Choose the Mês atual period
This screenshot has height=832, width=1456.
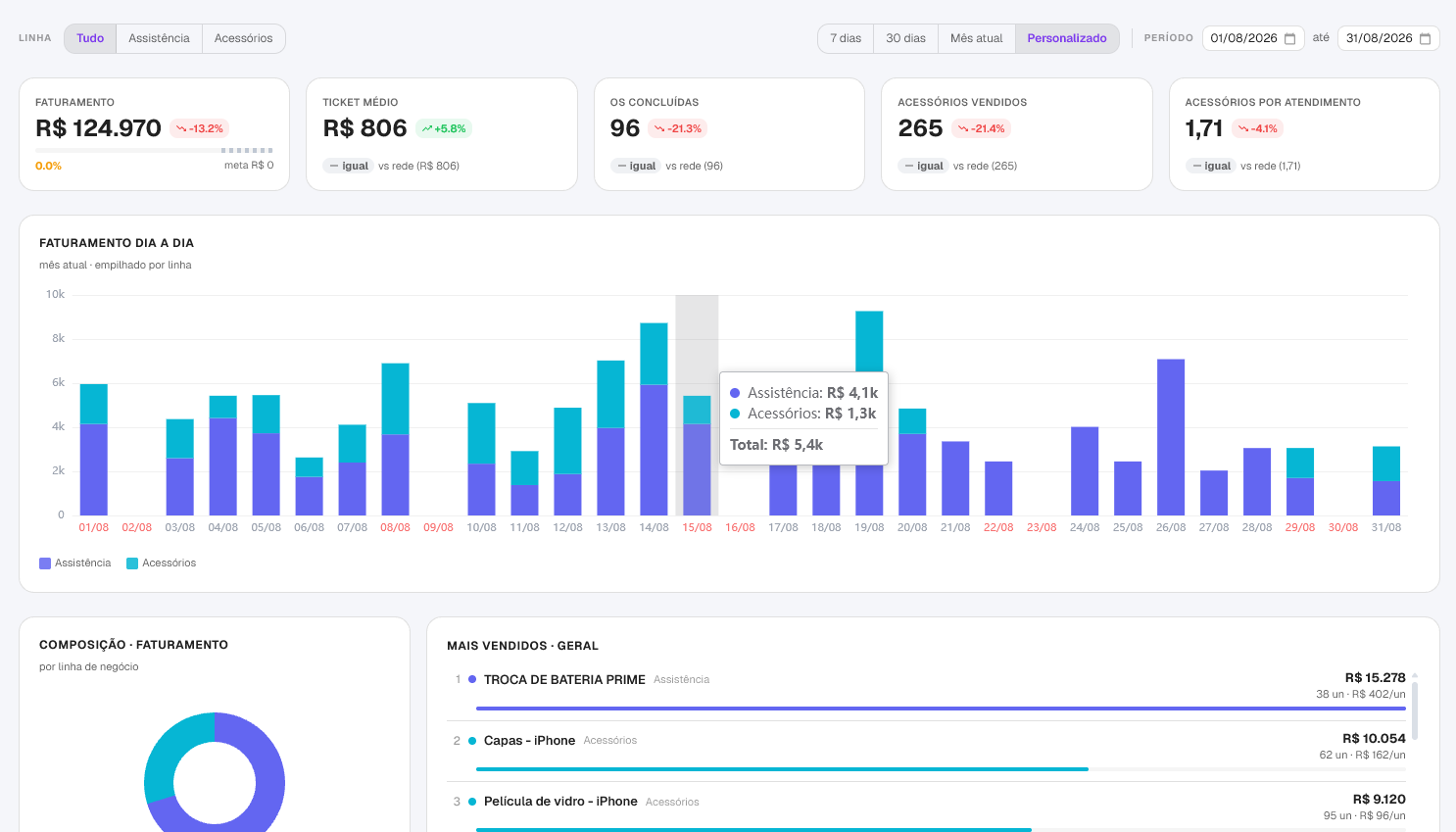coord(977,38)
